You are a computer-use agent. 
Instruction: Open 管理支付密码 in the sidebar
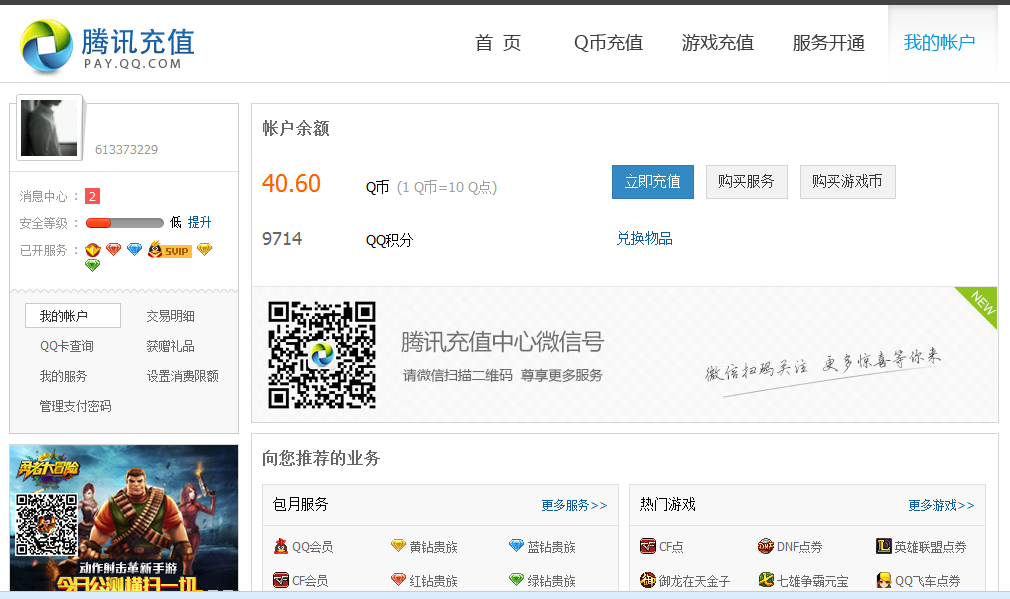click(75, 406)
